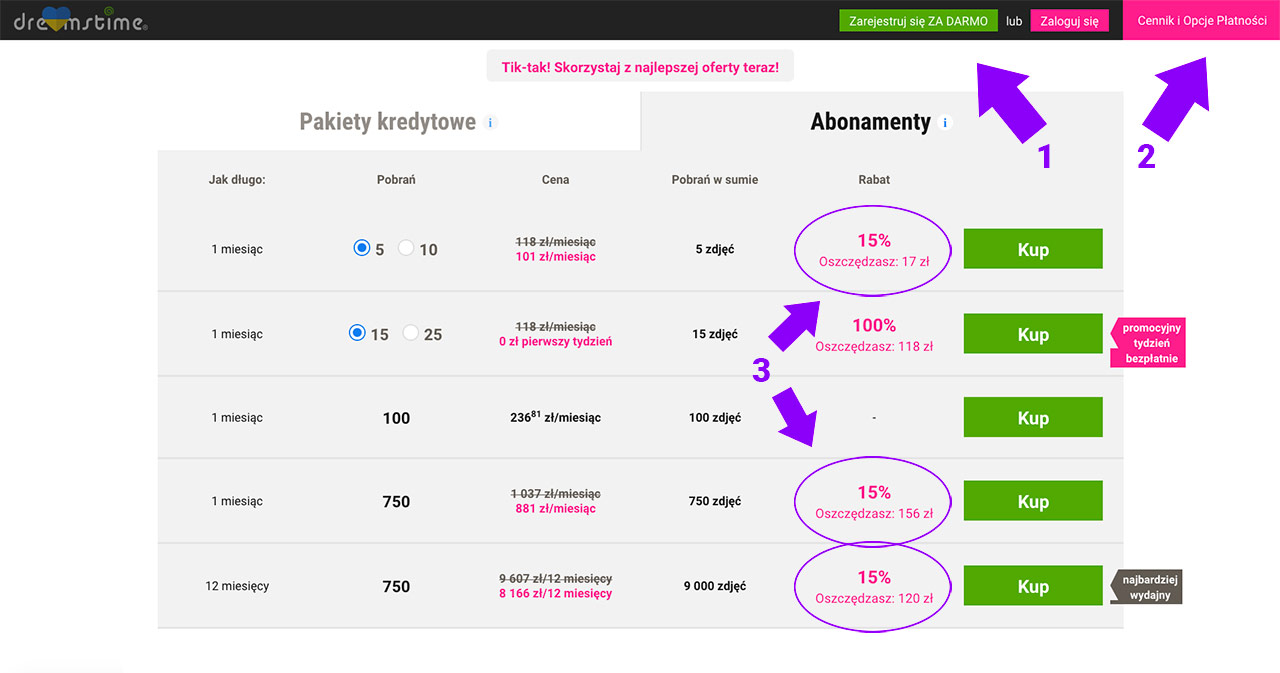Switch to the Pakiety kredytowe tab
Screen dimensions: 1280x673
[387, 122]
